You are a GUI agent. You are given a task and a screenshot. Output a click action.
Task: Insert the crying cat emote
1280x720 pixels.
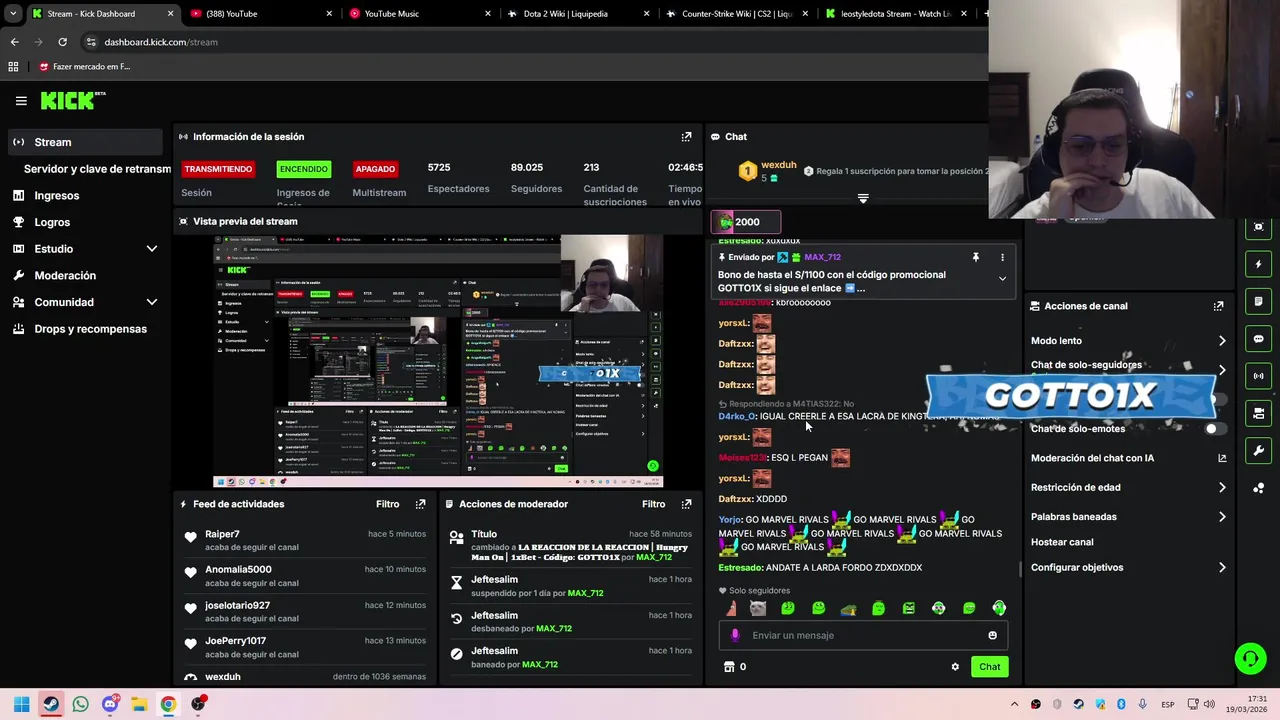coord(758,608)
